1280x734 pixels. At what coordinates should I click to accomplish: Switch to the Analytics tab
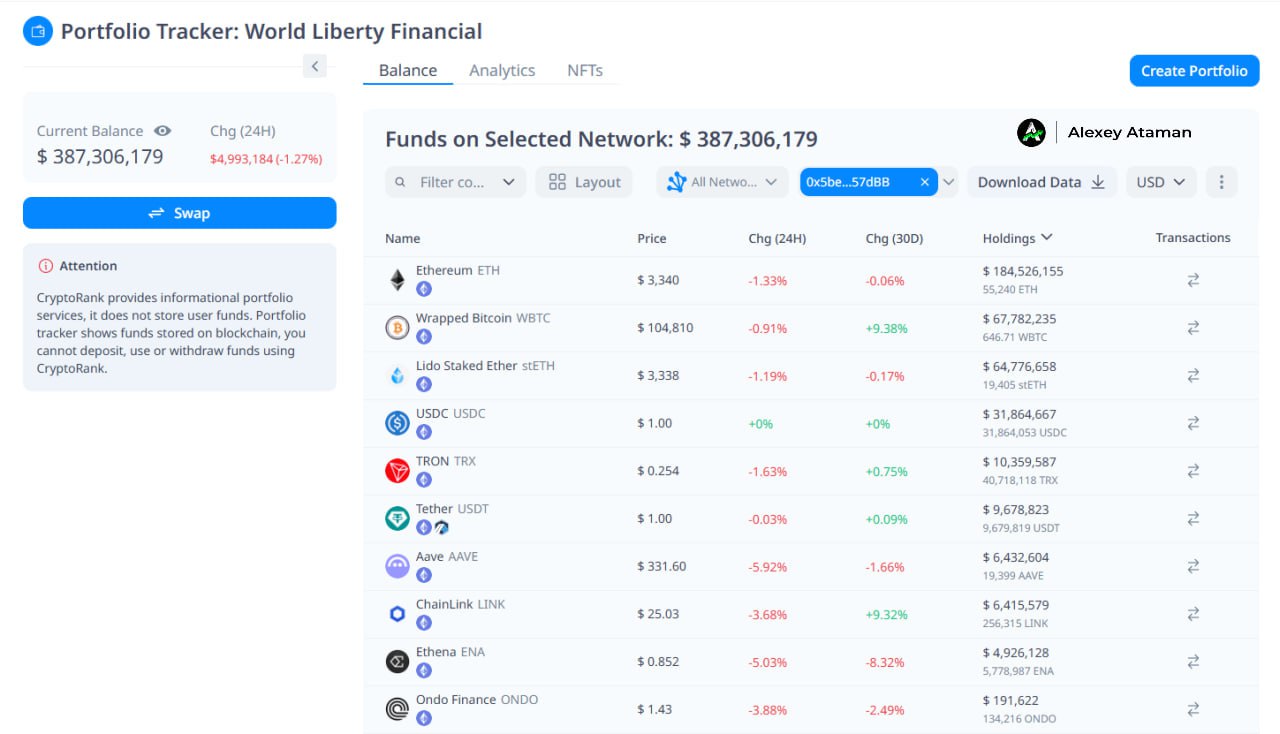[x=502, y=70]
